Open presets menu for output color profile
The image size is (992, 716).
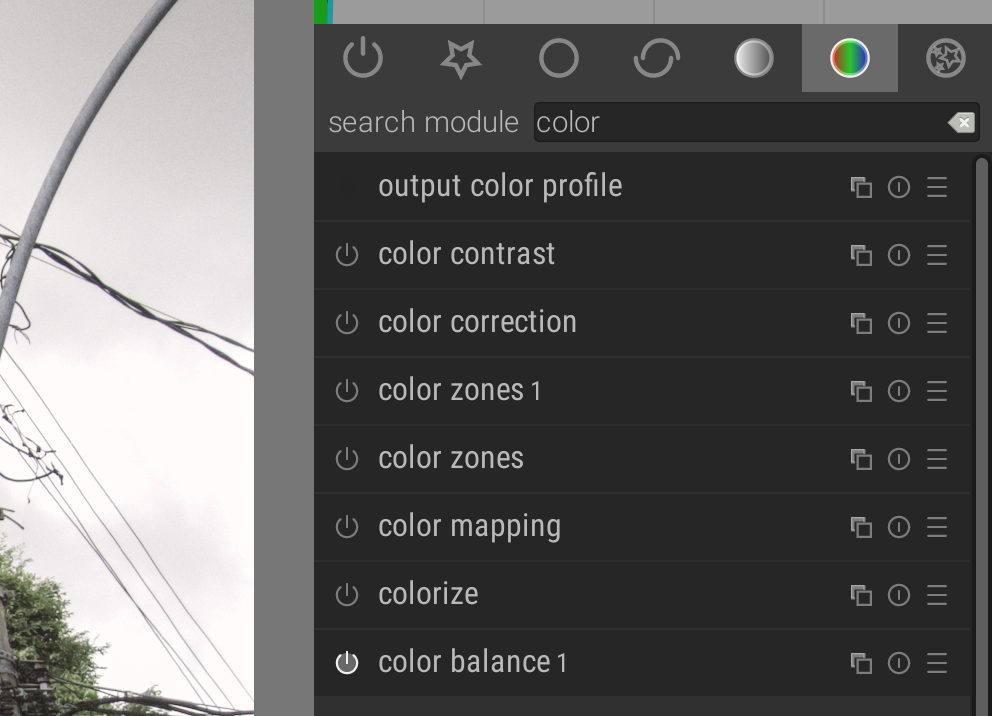[x=937, y=187]
